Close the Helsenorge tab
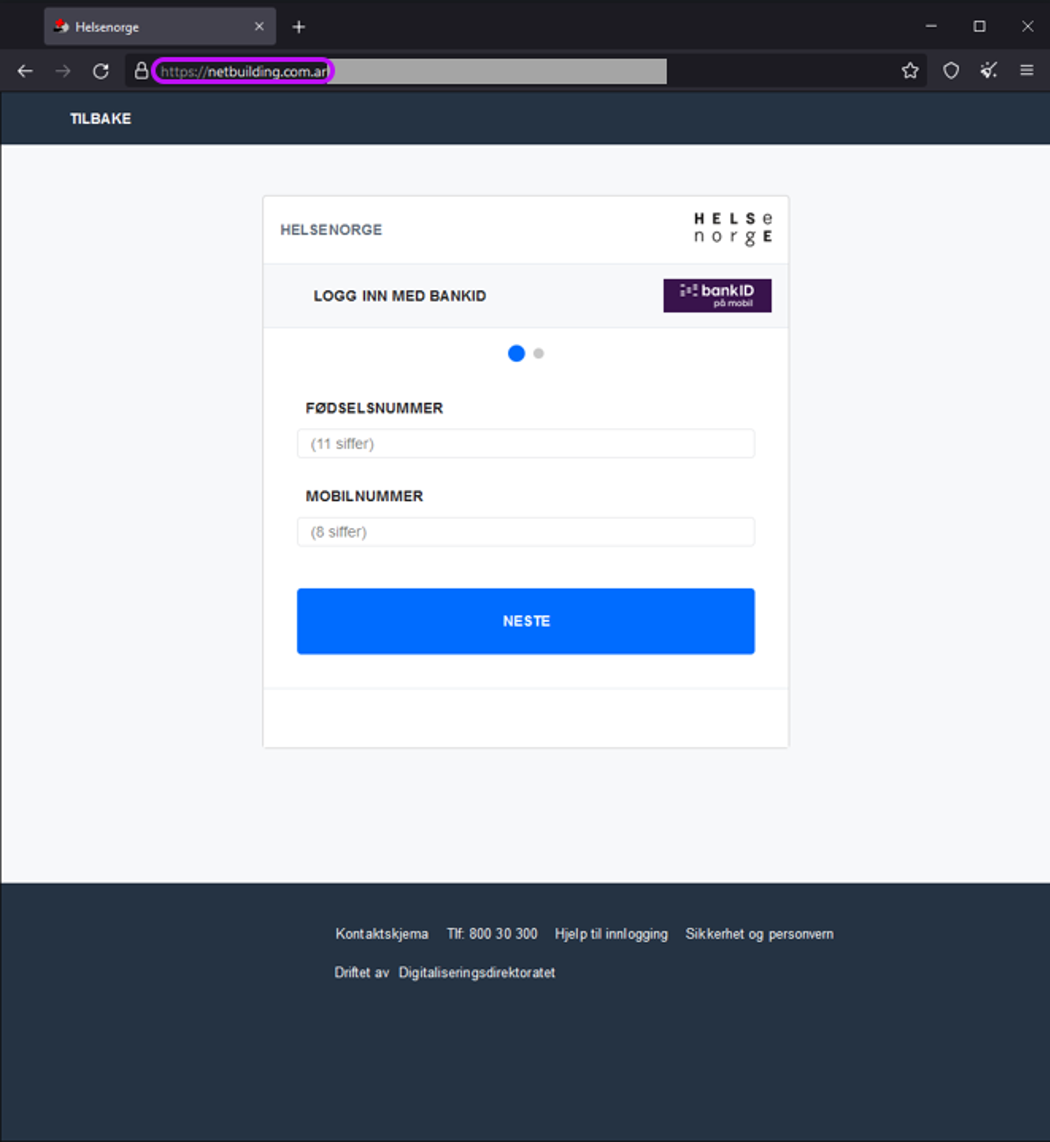 click(259, 27)
